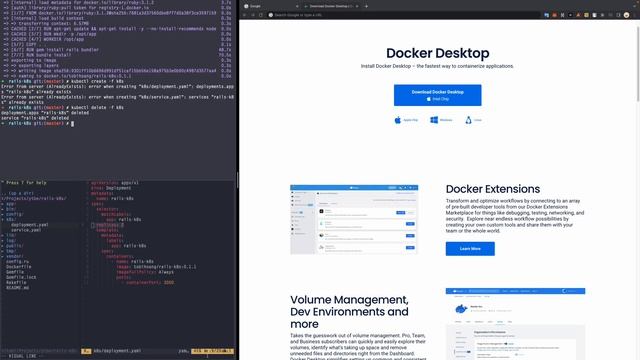This screenshot has height=360, width=640.
Task: Open deployment.yaml in the file tree
Action: click(29, 225)
